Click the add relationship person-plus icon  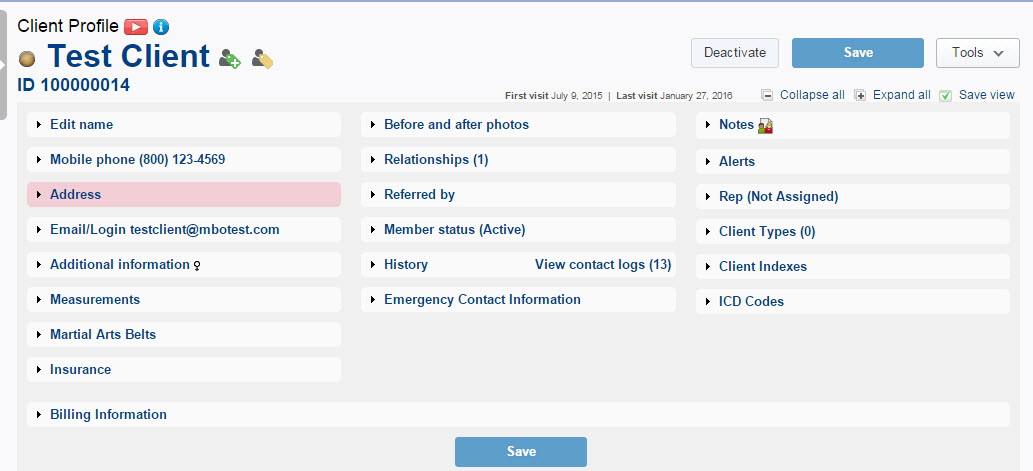(x=230, y=59)
